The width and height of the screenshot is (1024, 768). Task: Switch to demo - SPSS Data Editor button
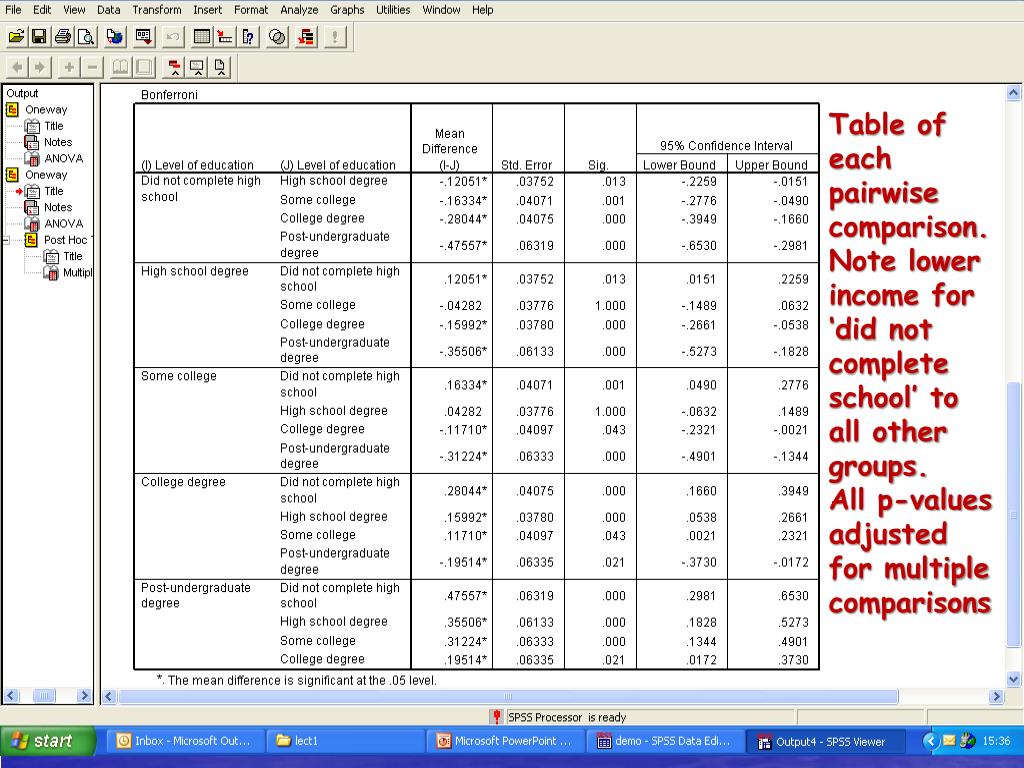pyautogui.click(x=664, y=741)
